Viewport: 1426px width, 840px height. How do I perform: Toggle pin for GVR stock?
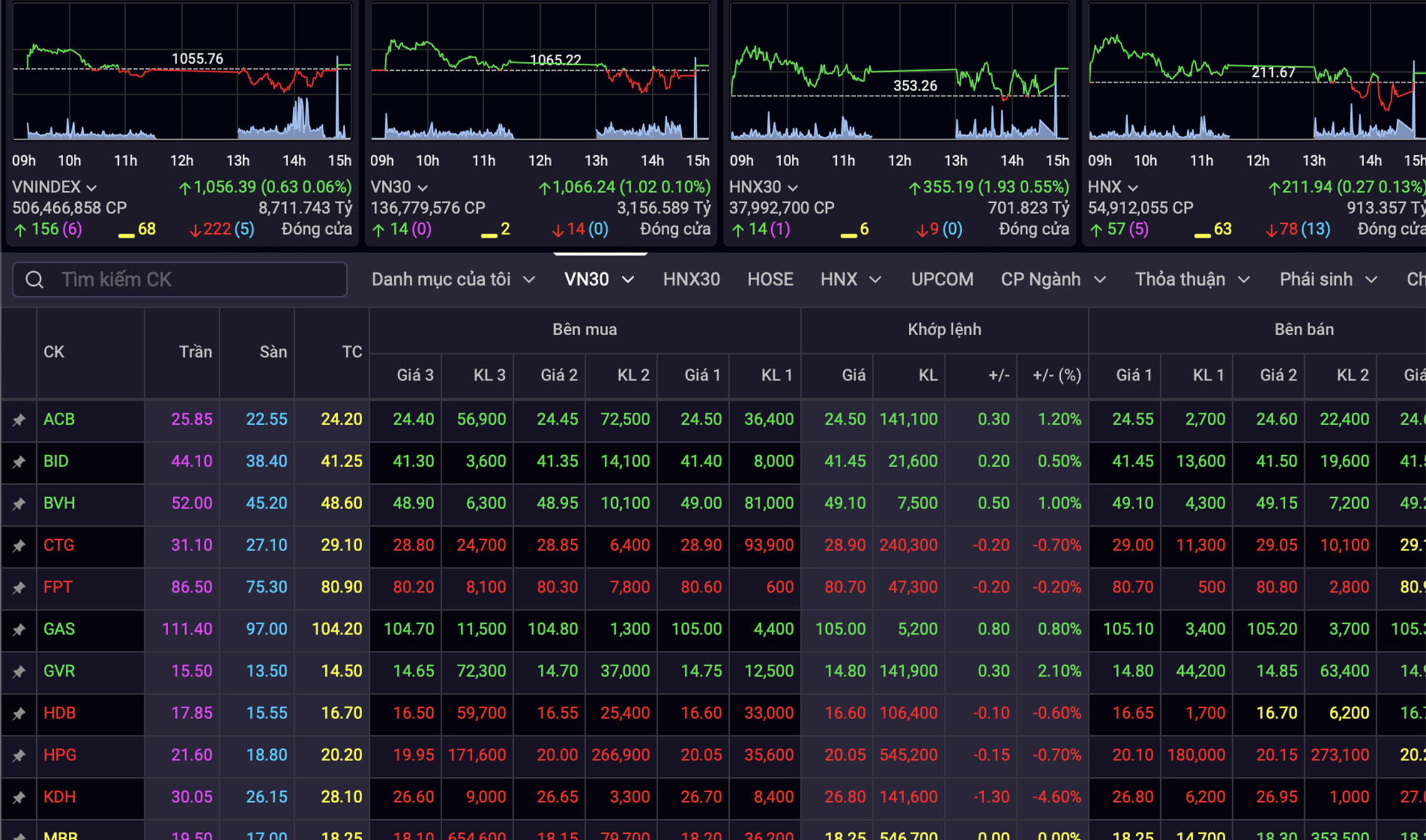19,671
